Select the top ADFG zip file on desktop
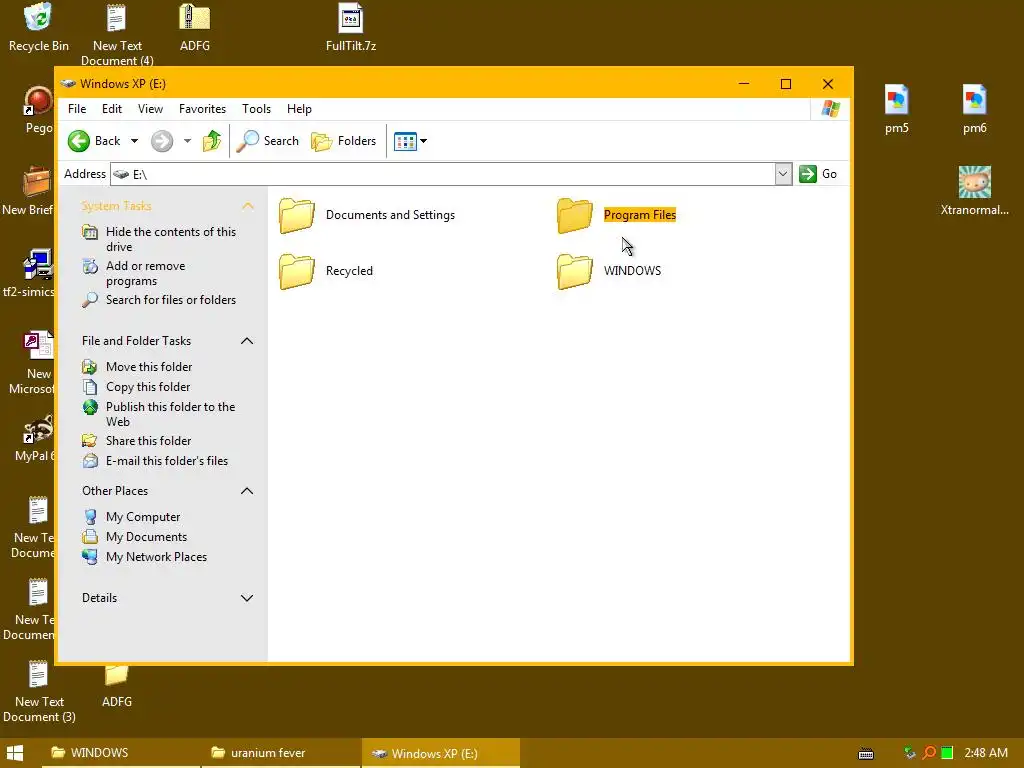The image size is (1024, 768). 195,27
